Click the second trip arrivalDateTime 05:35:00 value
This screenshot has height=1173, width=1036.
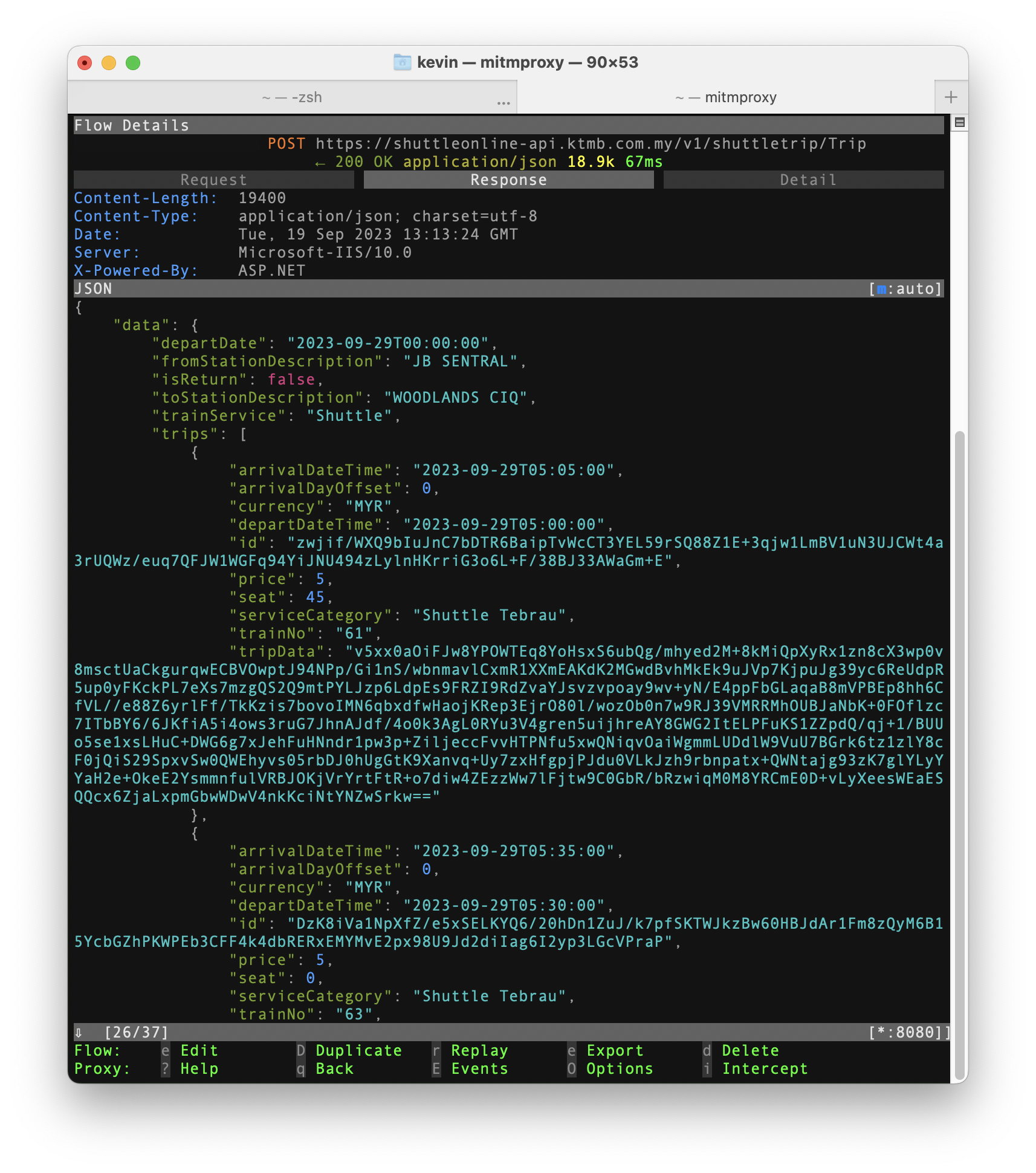pyautogui.click(x=513, y=851)
